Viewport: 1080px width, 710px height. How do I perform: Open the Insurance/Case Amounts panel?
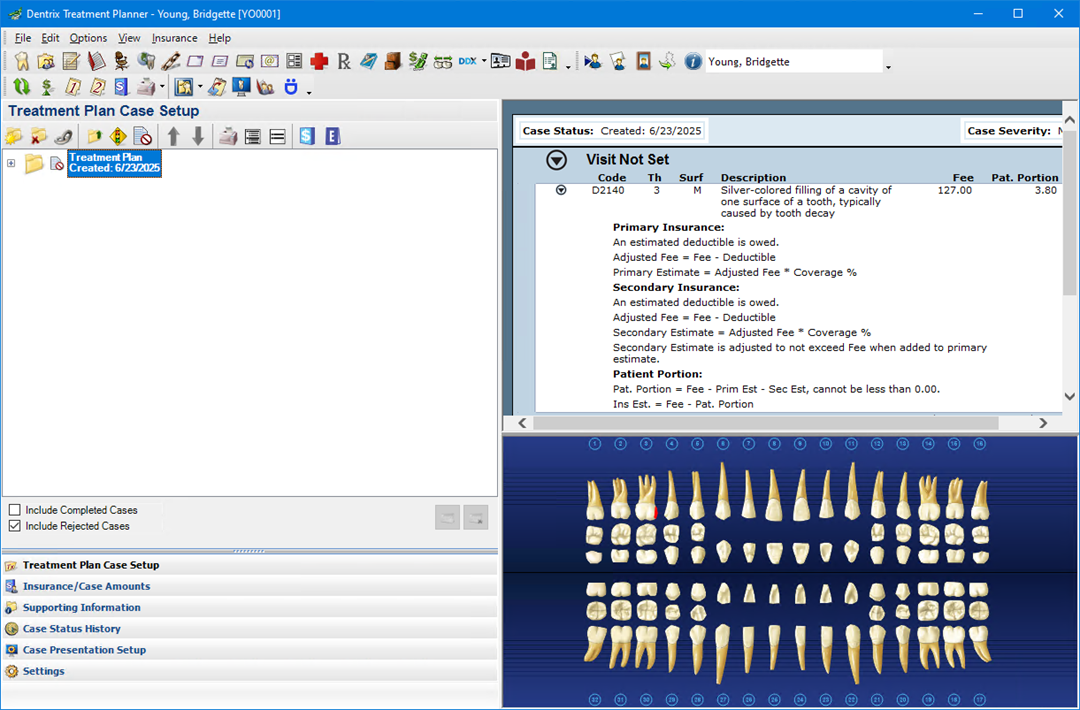86,587
